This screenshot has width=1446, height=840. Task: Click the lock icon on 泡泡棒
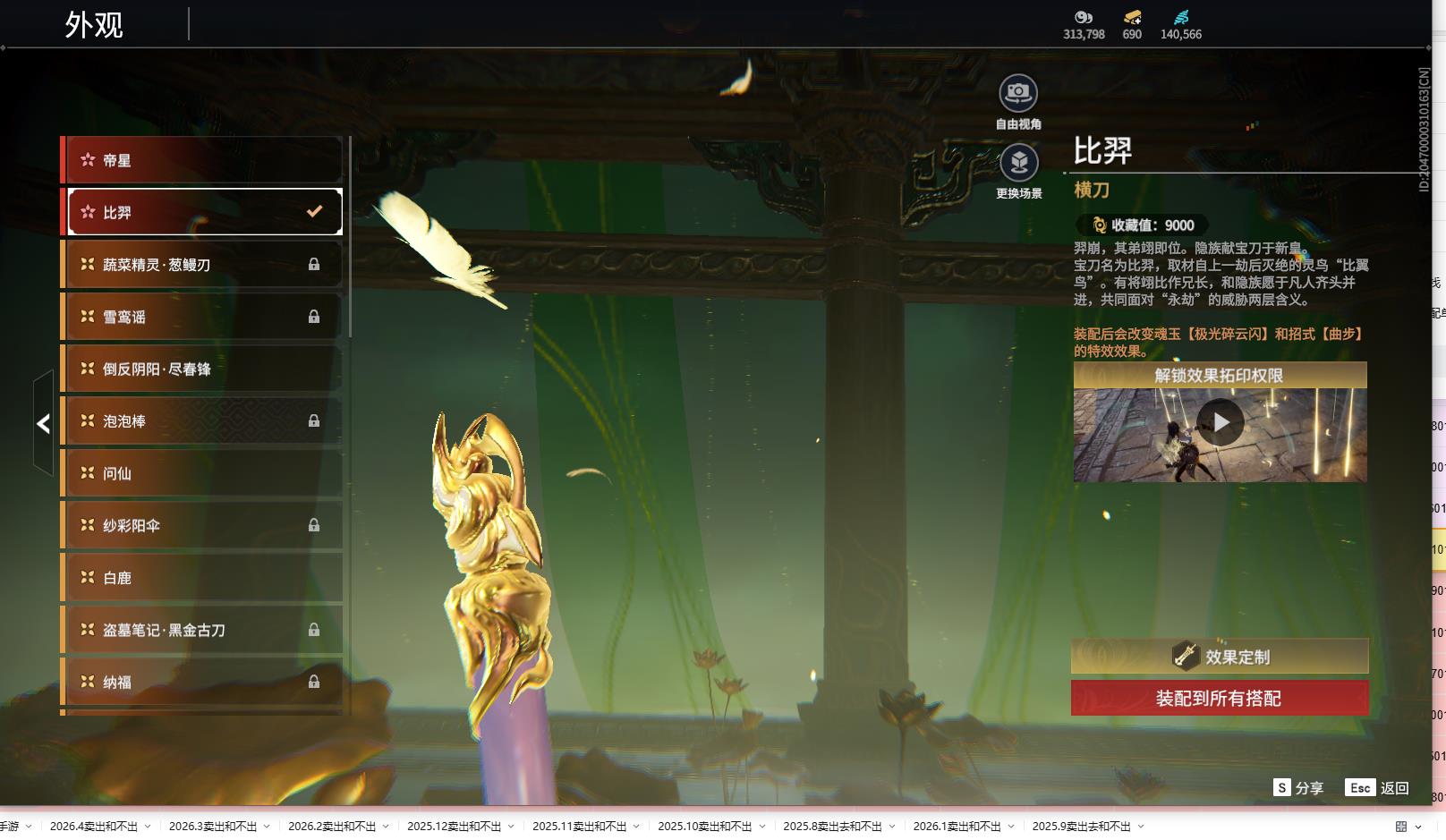point(314,420)
